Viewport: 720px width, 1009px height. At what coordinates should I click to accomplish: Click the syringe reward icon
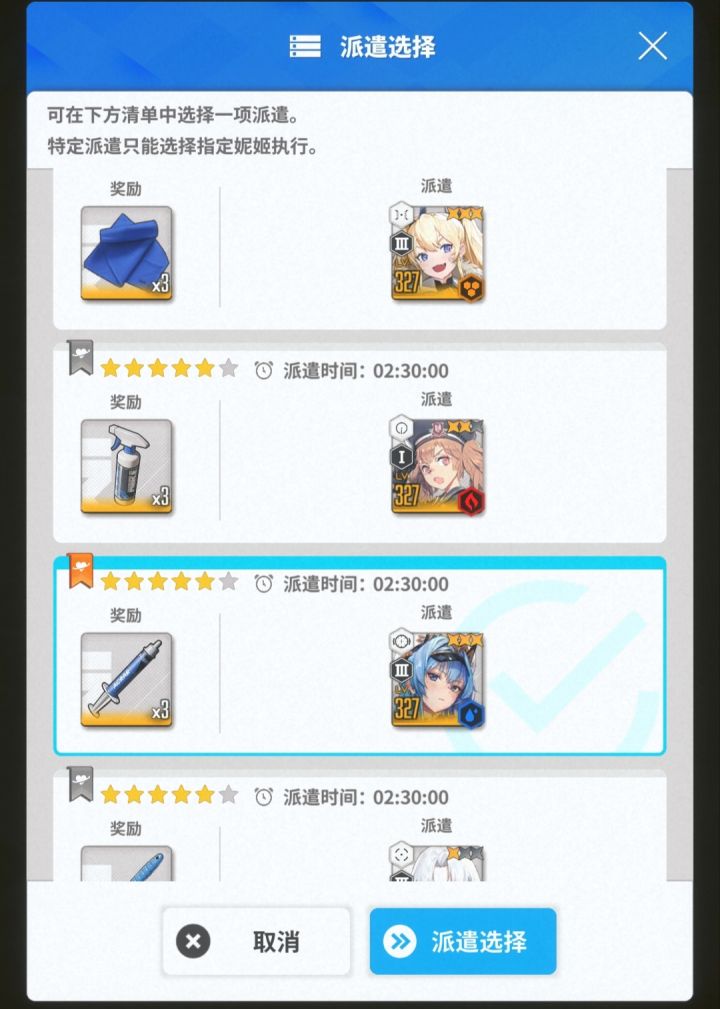(x=127, y=680)
